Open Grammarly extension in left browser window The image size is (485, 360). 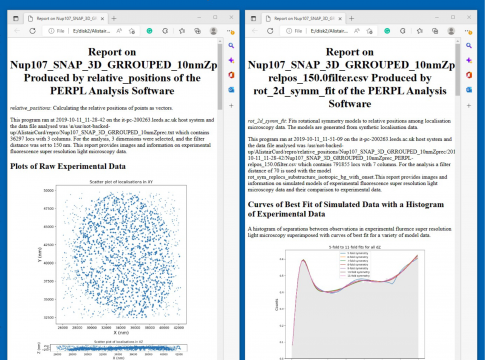(150, 31)
